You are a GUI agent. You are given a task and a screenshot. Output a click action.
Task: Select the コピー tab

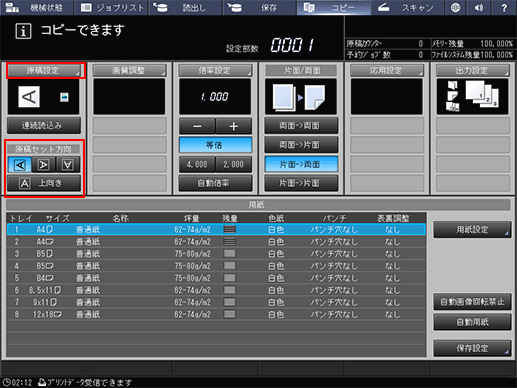(333, 8)
